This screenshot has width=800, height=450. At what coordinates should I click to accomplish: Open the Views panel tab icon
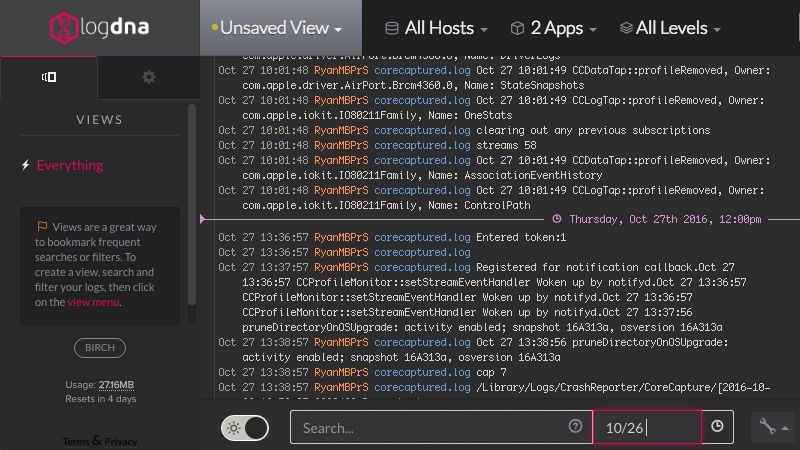pos(48,77)
